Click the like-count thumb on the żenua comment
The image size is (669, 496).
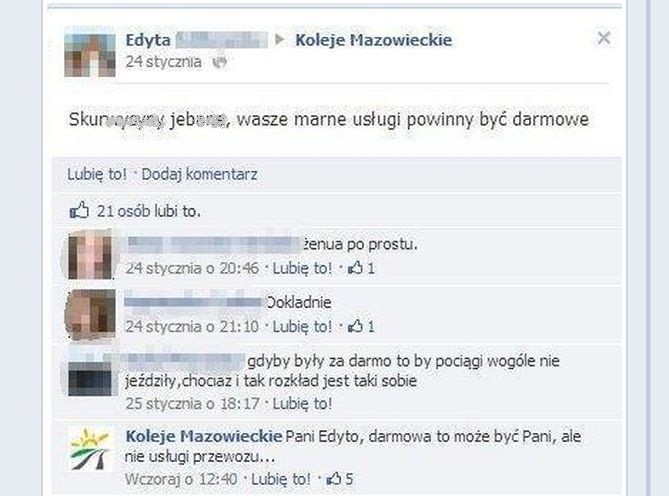click(x=355, y=268)
